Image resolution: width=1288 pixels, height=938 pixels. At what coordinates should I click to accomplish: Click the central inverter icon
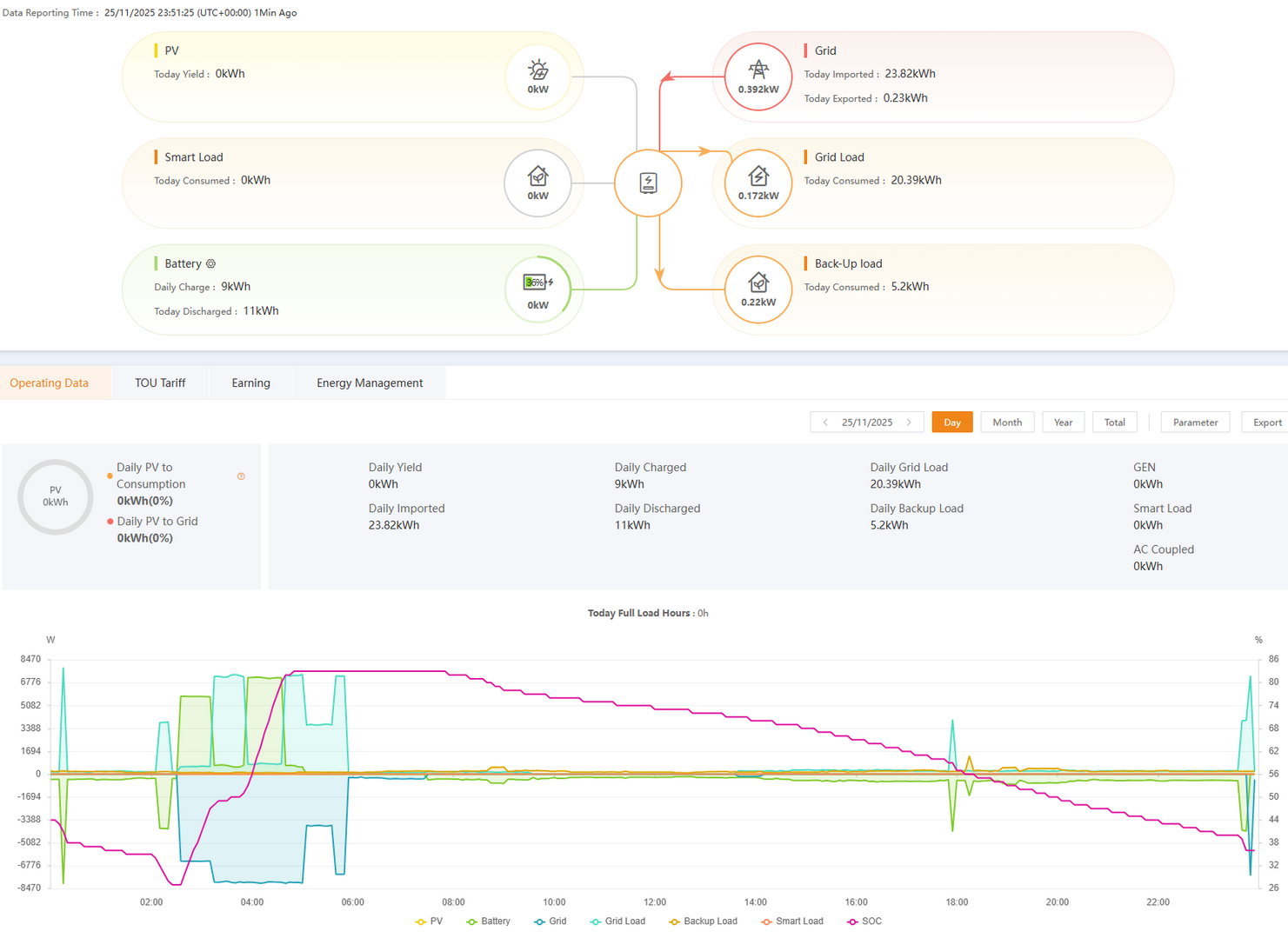[648, 183]
